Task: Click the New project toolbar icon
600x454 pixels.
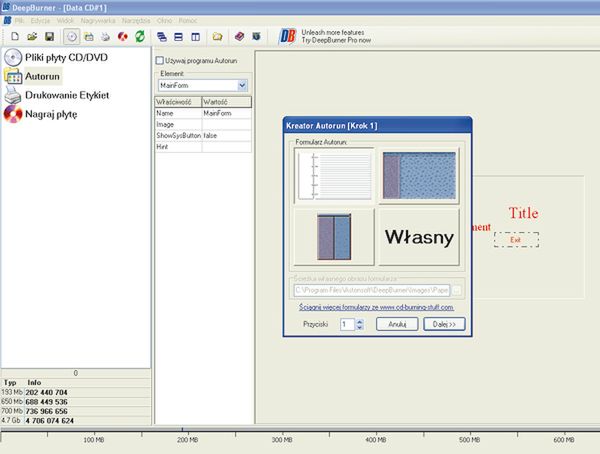Action: point(11,36)
